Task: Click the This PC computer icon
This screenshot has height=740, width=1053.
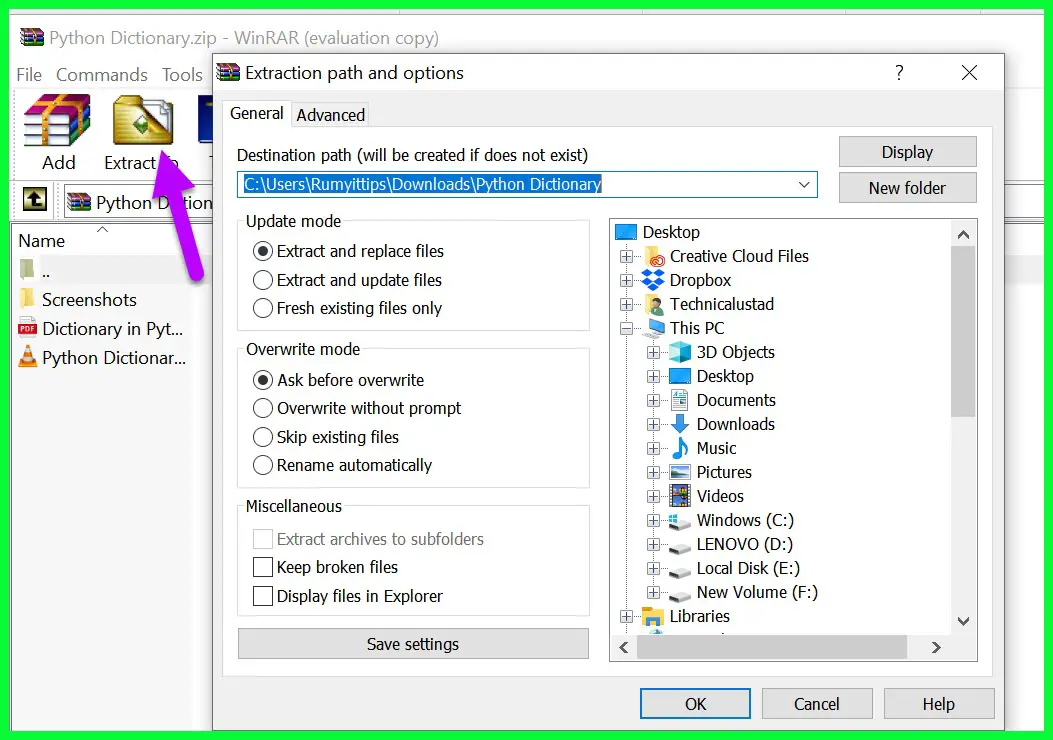Action: tap(655, 328)
